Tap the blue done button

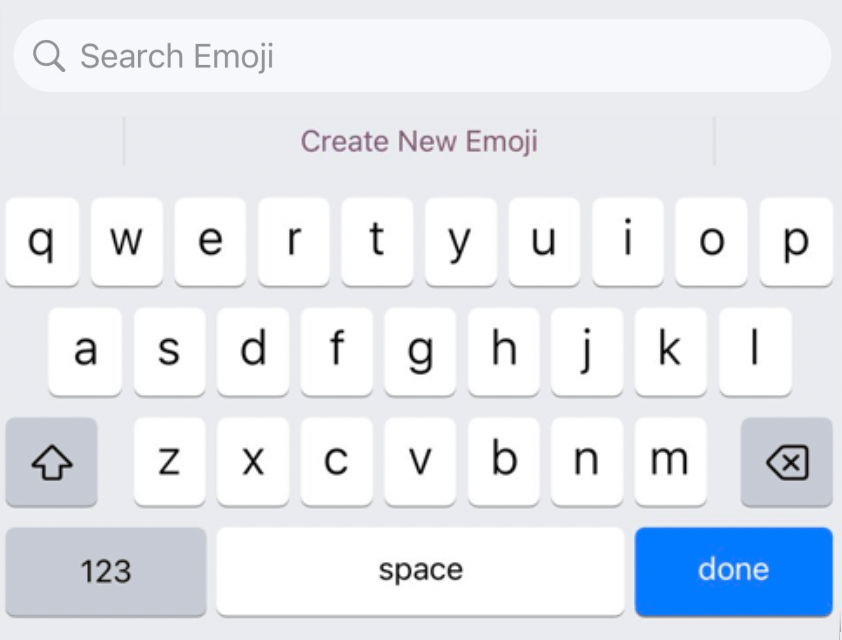[734, 571]
